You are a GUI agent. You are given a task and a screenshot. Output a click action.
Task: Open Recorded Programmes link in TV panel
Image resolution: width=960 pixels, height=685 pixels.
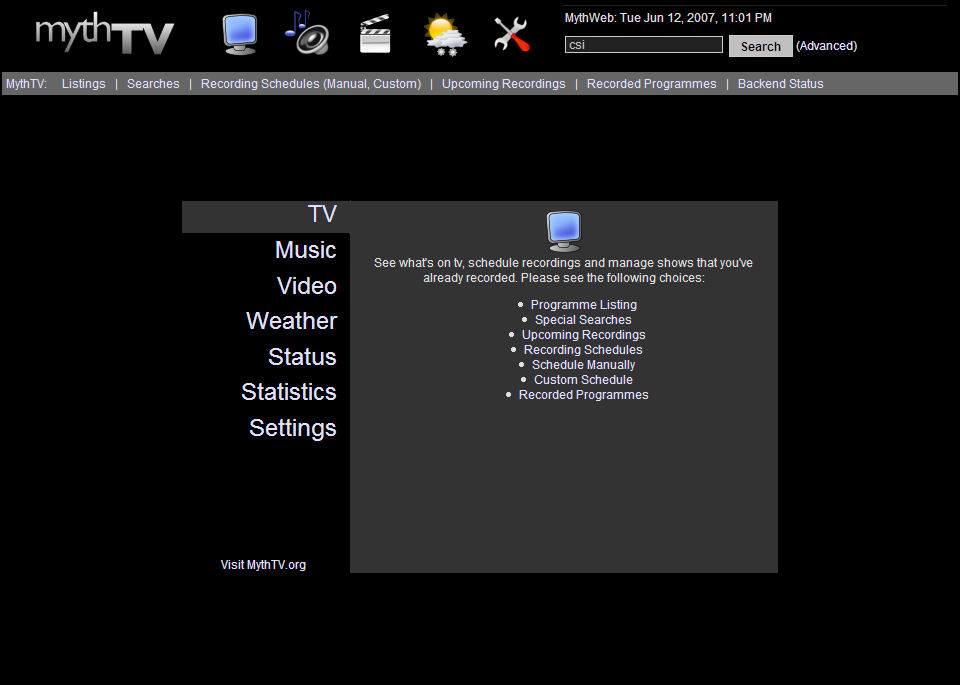click(583, 395)
